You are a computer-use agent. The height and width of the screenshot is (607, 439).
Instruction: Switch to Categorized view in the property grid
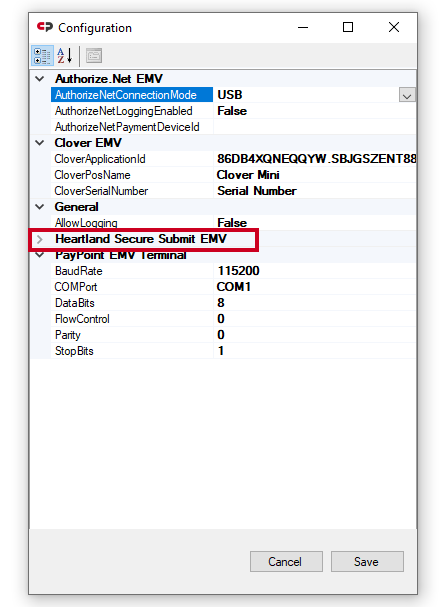tap(42, 56)
